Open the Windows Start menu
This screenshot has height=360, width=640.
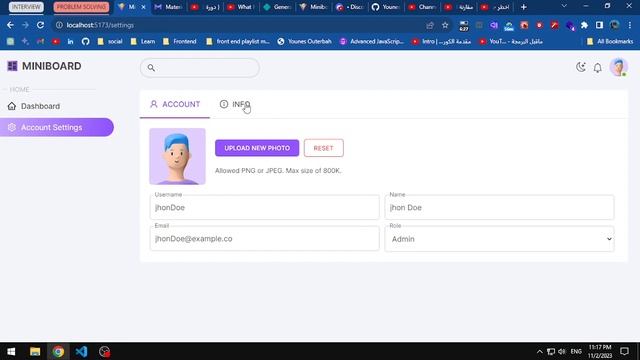(11, 351)
